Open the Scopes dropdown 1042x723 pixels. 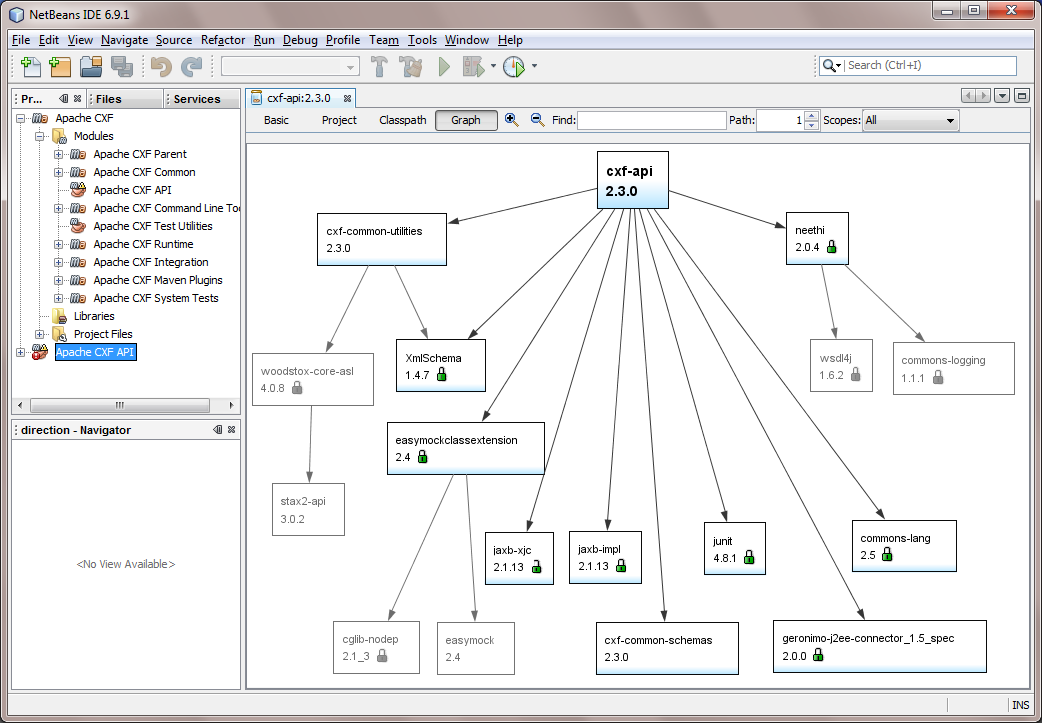910,120
